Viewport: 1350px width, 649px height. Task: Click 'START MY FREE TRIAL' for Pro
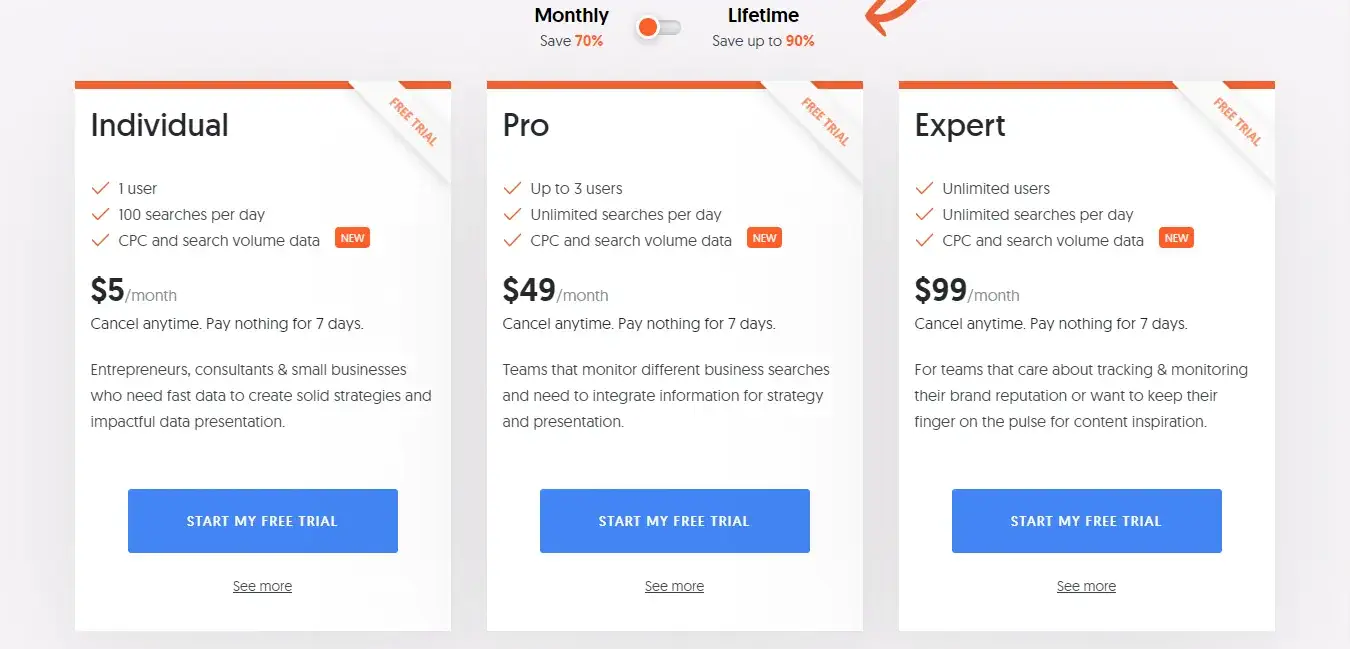click(674, 520)
